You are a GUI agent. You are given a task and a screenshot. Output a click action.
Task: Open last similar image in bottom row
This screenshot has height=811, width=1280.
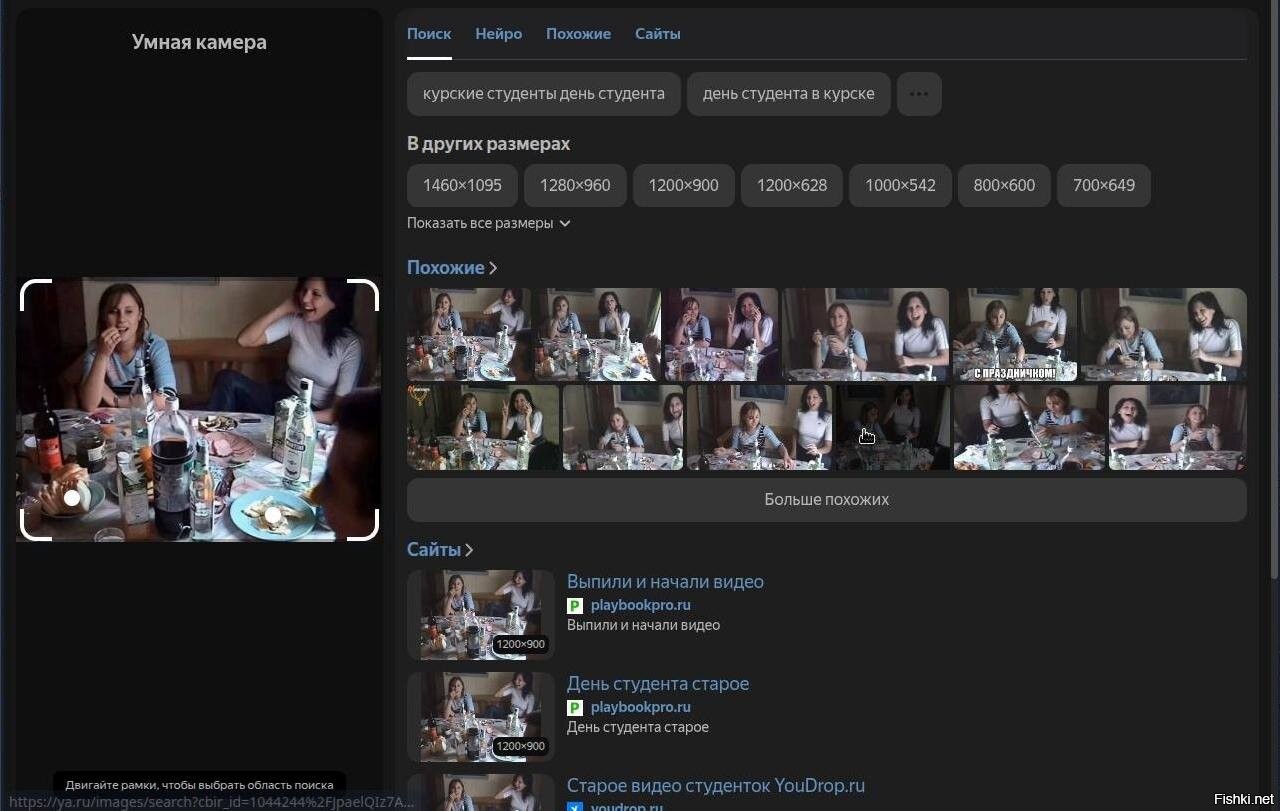point(1178,427)
